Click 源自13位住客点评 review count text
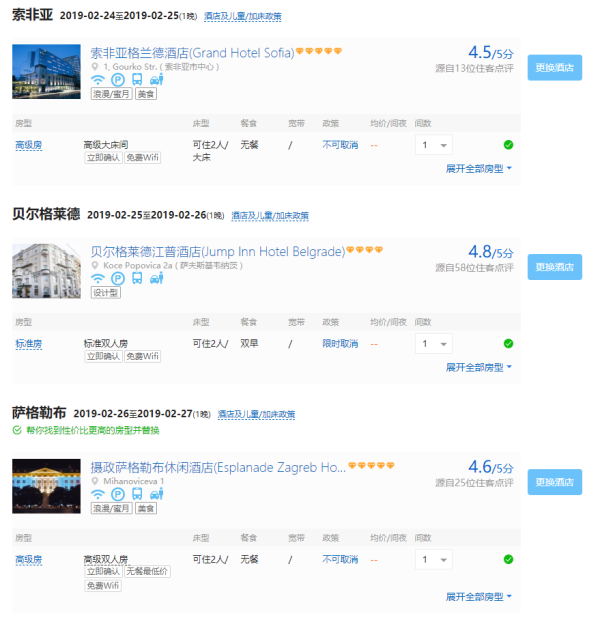The height and width of the screenshot is (618, 600). click(474, 69)
